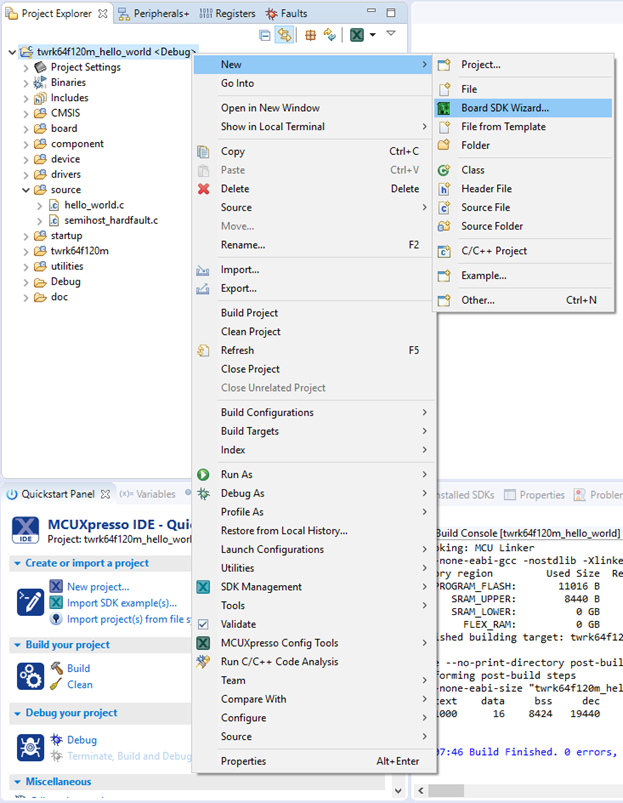Open Import SDK example(s)... link
Viewport: 623px width, 803px height.
[122, 603]
